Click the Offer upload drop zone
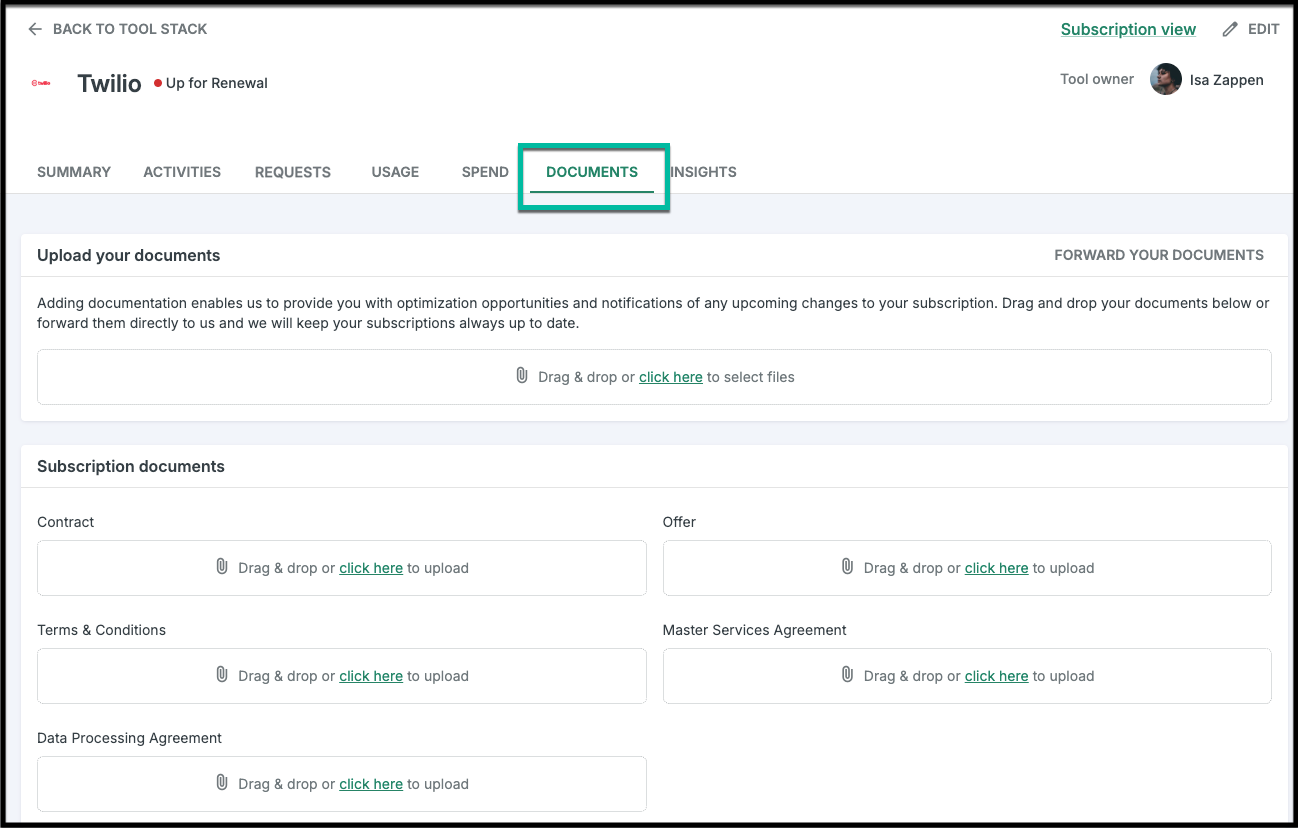The image size is (1298, 828). (x=967, y=568)
